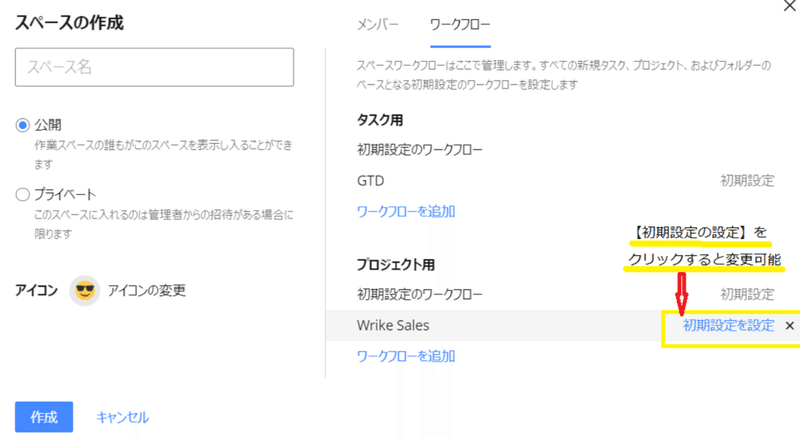Add workflow under プロジェクト用 section
Screen dimensions: 800x438
pyautogui.click(x=406, y=356)
